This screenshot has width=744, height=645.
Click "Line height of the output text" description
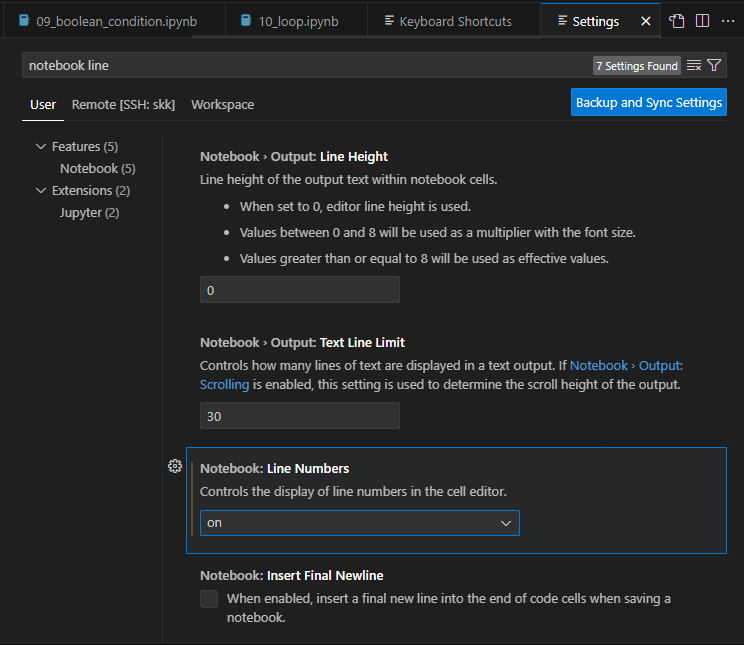tap(349, 180)
